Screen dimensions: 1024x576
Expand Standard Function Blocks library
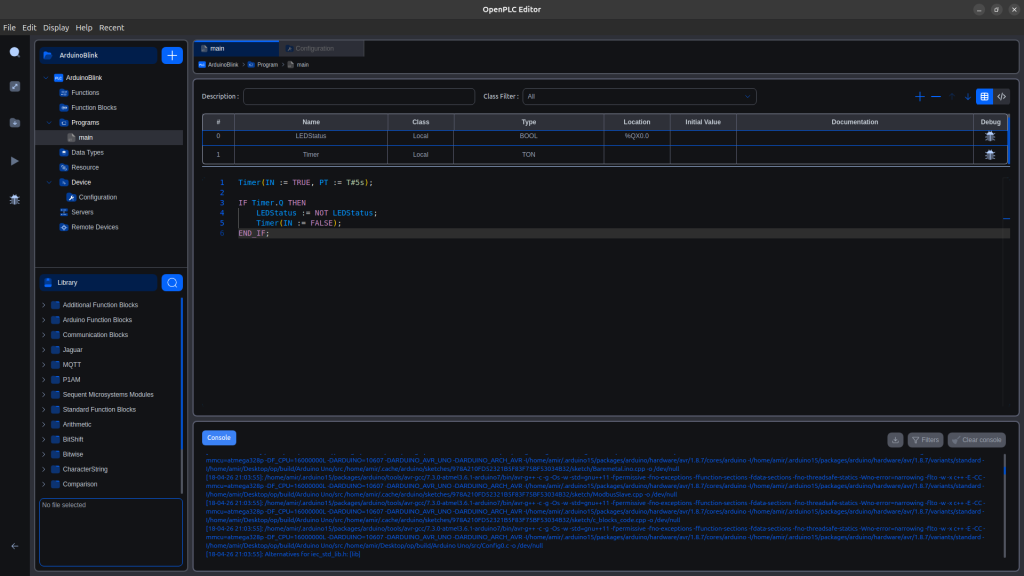tap(44, 409)
